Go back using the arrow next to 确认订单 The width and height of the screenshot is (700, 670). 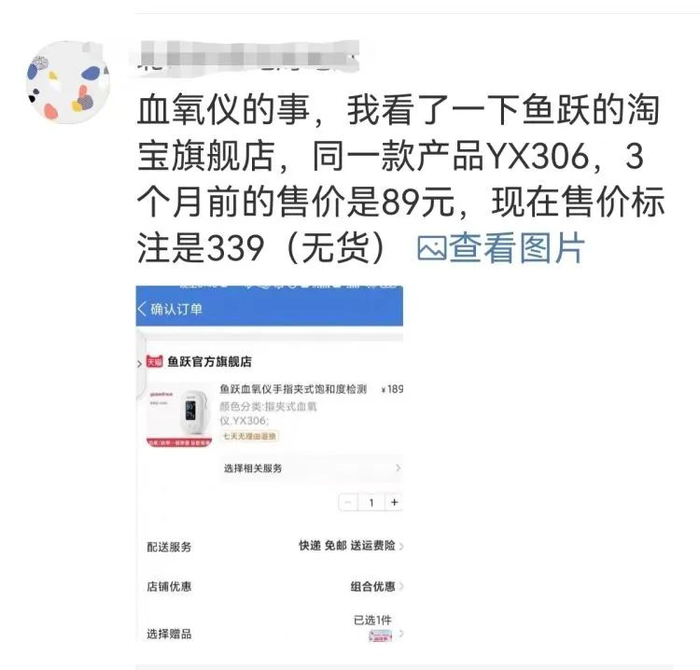(142, 309)
